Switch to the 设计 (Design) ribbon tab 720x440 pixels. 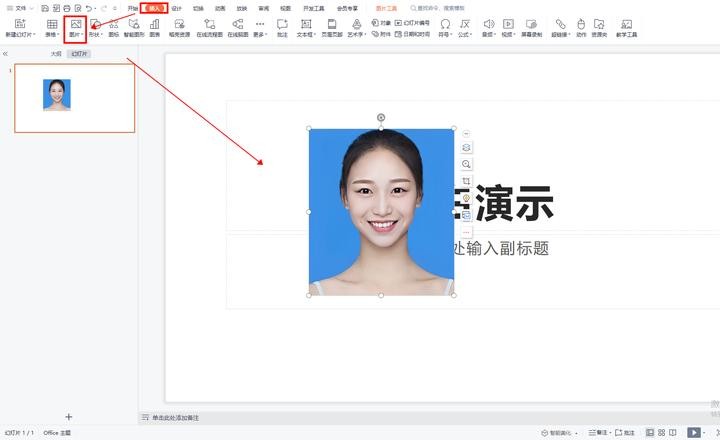pyautogui.click(x=176, y=7)
